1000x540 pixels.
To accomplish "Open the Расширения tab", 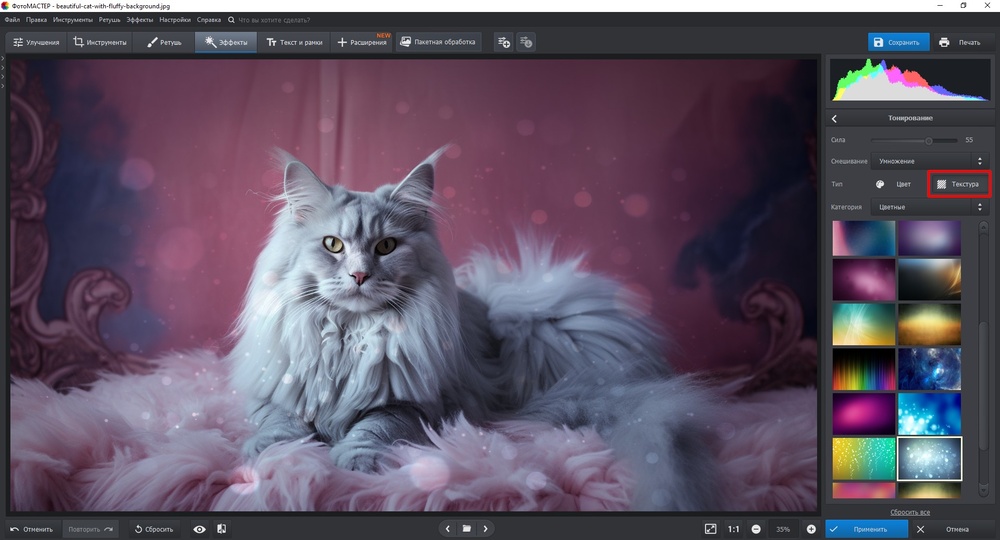I will [x=363, y=43].
